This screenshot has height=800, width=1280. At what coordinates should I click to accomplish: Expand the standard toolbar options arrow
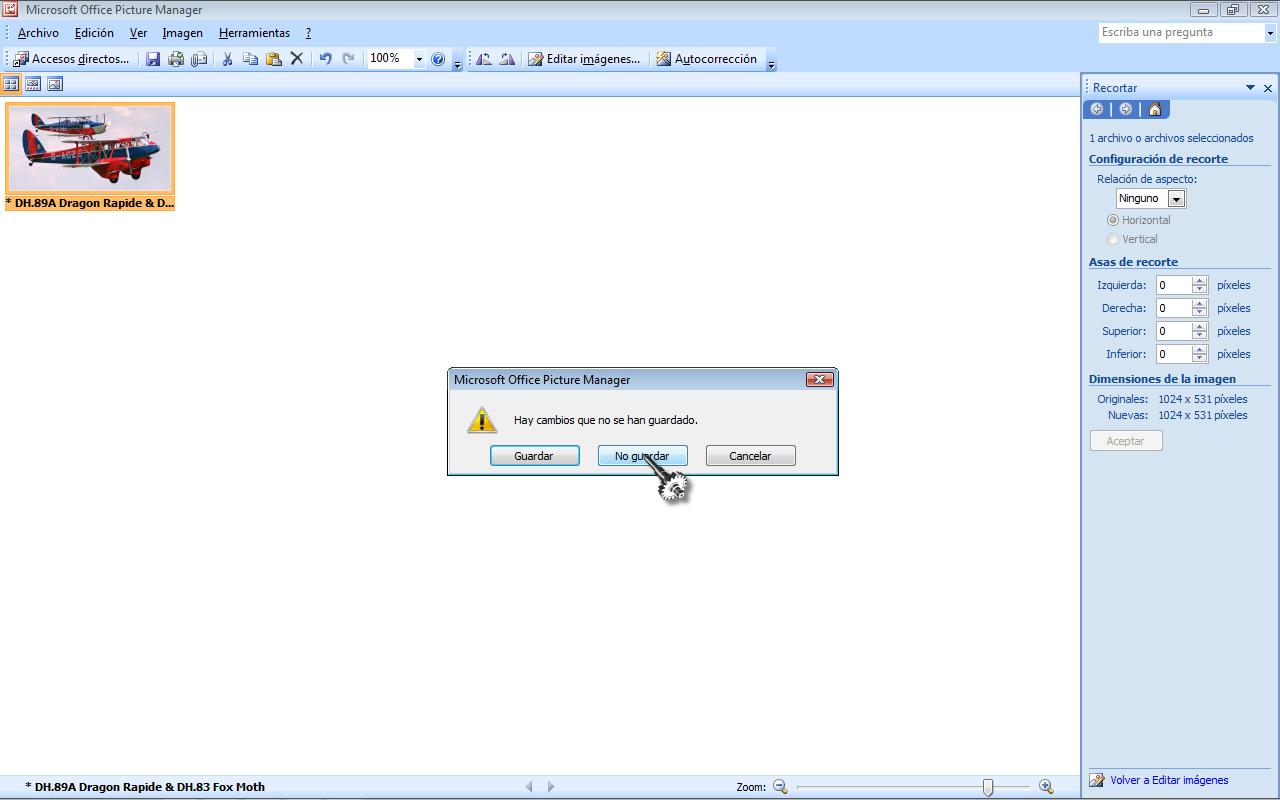(457, 62)
